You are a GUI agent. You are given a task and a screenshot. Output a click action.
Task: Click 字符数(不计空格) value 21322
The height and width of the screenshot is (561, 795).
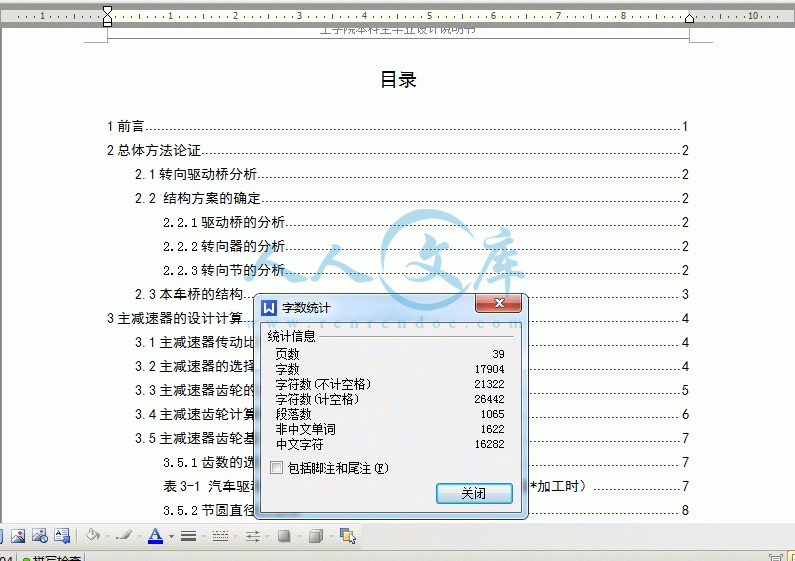[x=490, y=384]
